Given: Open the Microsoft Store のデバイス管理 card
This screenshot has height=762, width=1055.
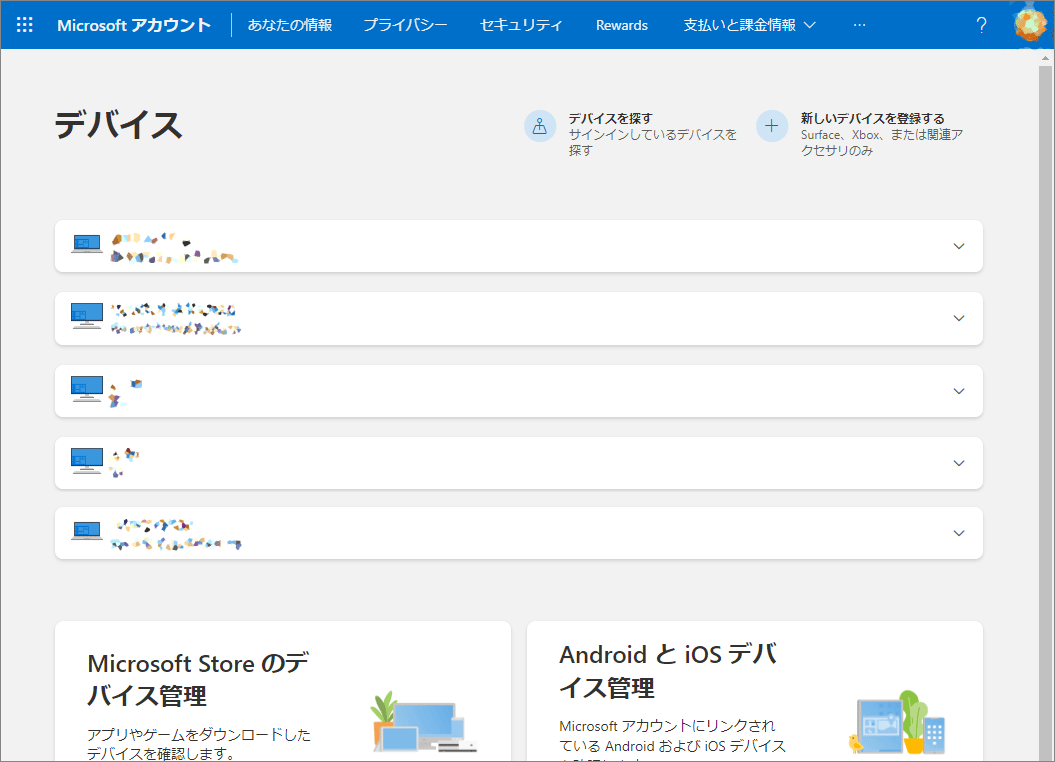Looking at the screenshot, I should click(283, 691).
